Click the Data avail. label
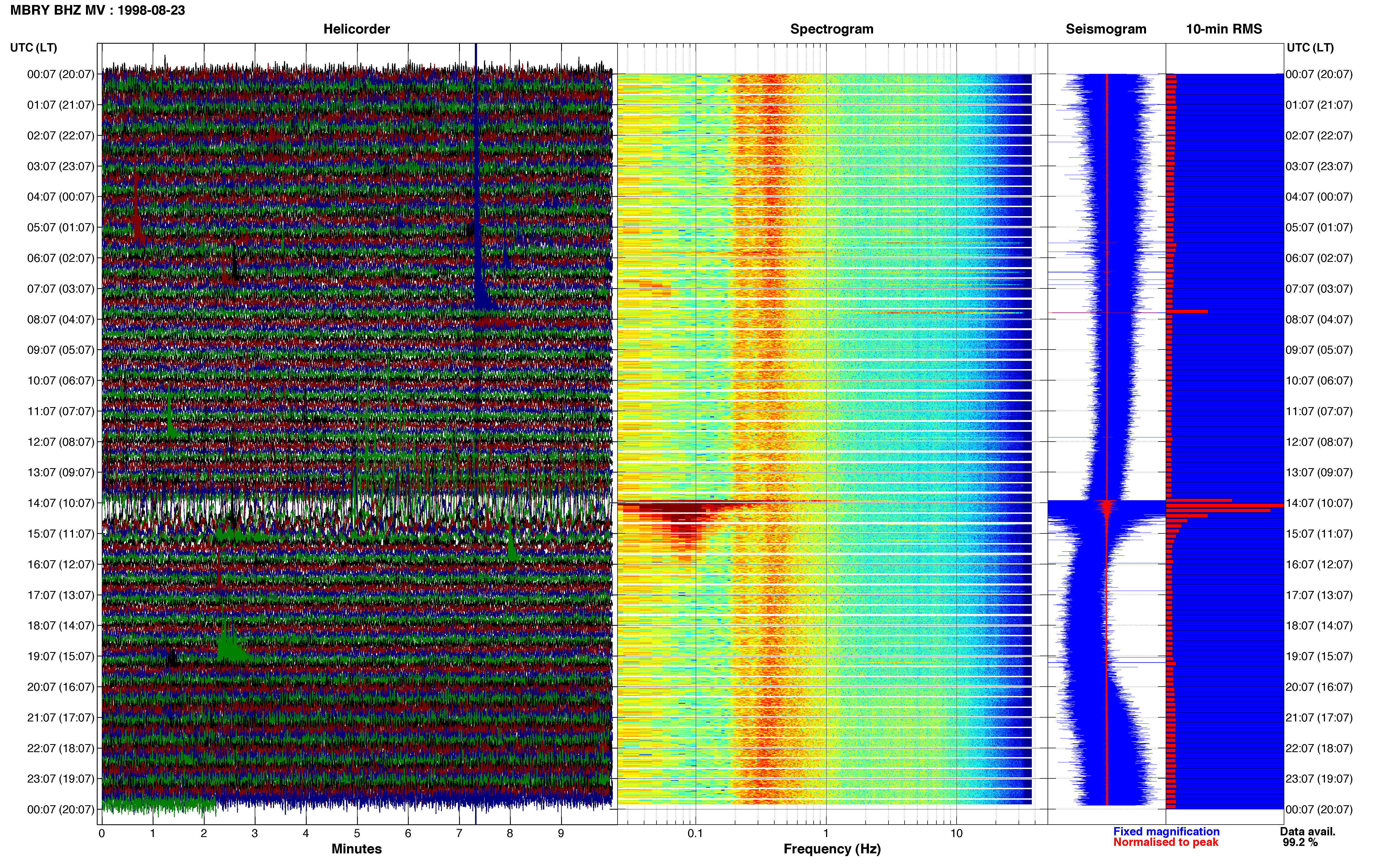The height and width of the screenshot is (868, 1388). (1308, 831)
